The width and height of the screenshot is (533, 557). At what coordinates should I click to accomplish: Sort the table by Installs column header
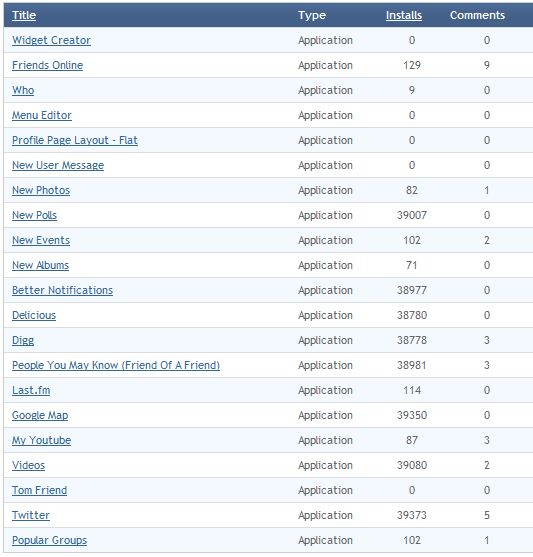[404, 15]
